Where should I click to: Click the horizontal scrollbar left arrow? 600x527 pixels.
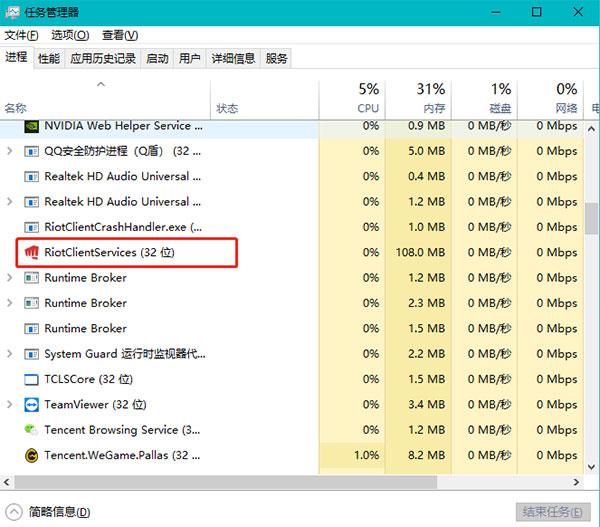pos(7,482)
